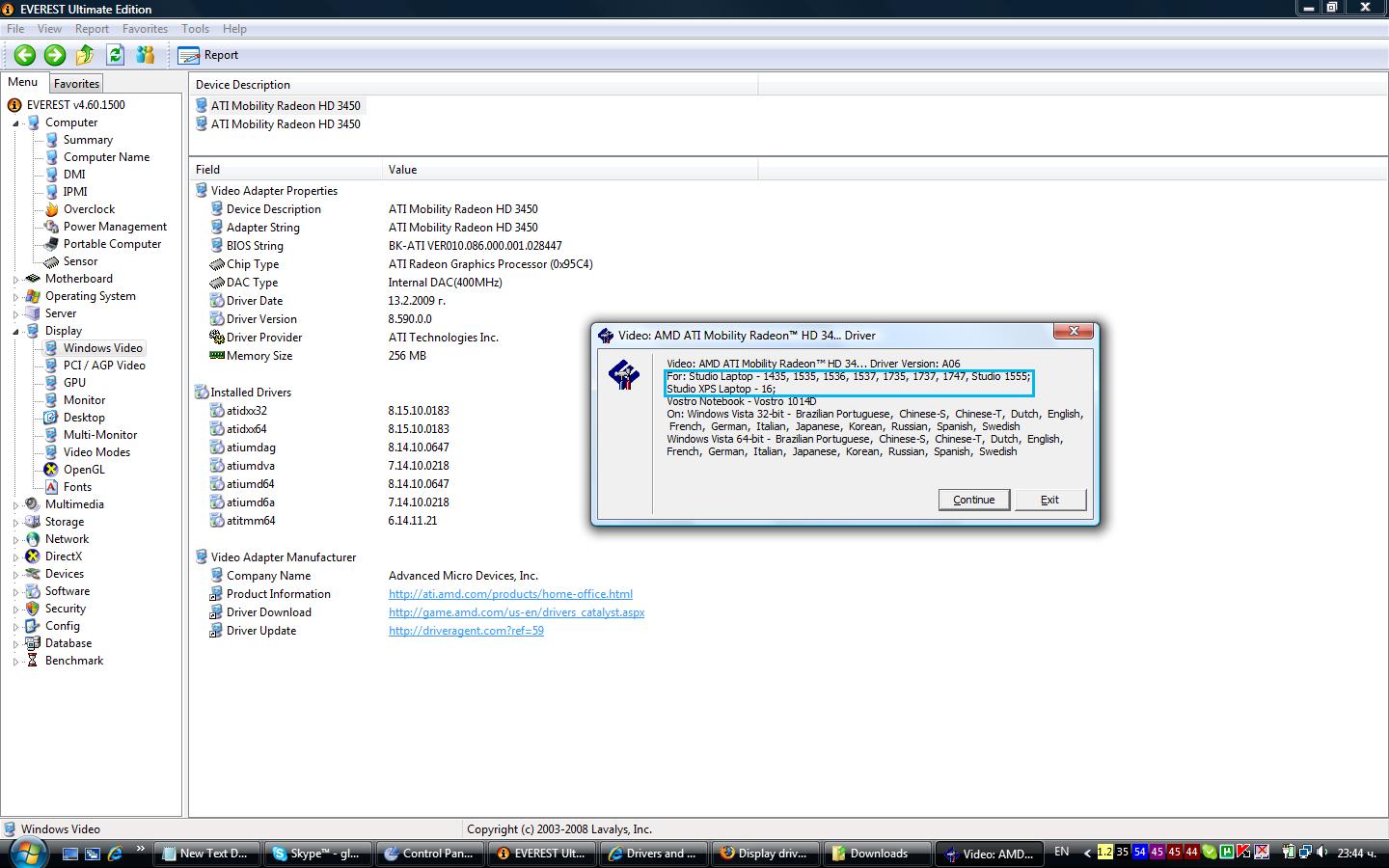Open the View menu

[x=49, y=29]
